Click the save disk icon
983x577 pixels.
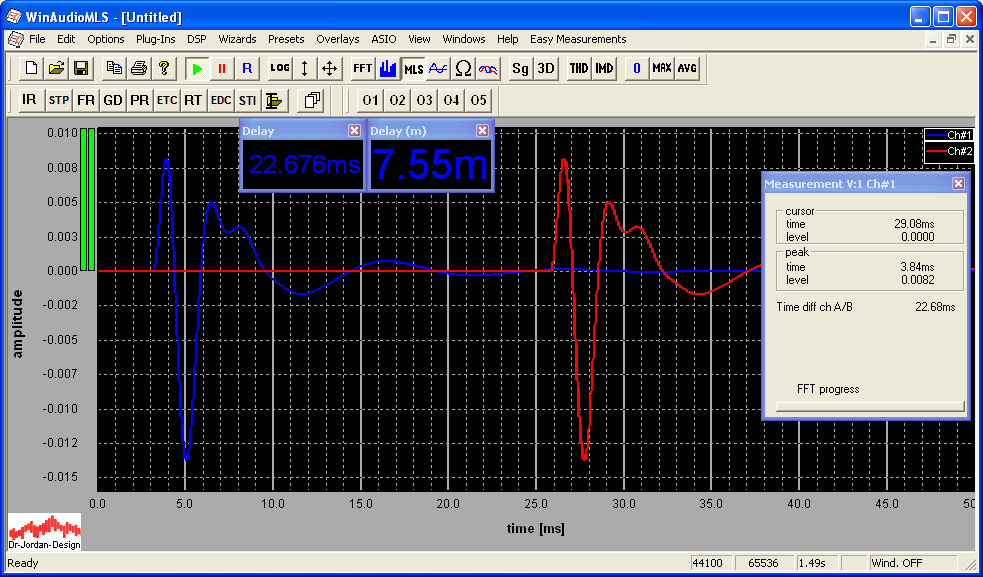pos(81,68)
